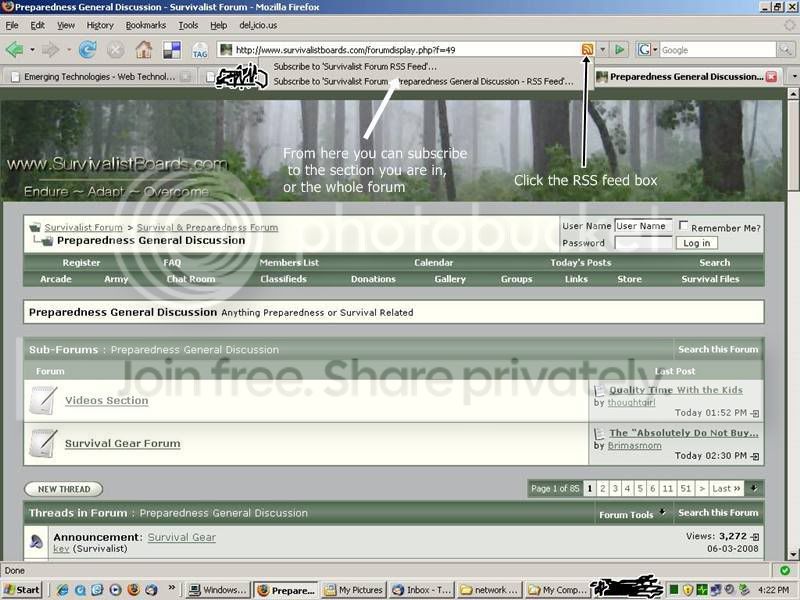Click the Stop loading icon
Image resolution: width=800 pixels, height=600 pixels.
coord(116,50)
